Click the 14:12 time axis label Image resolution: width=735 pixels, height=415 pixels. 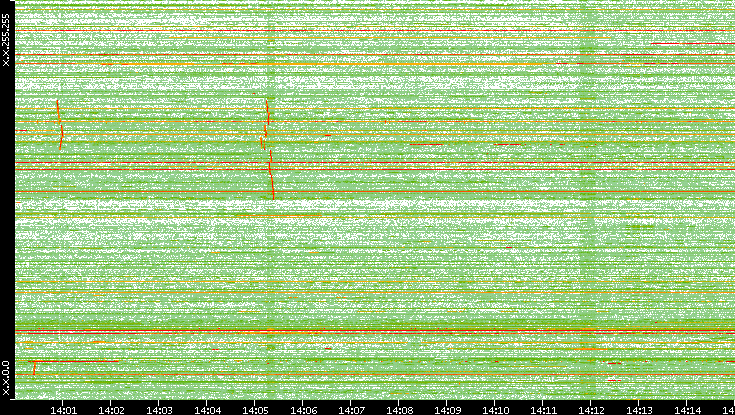tap(591, 410)
